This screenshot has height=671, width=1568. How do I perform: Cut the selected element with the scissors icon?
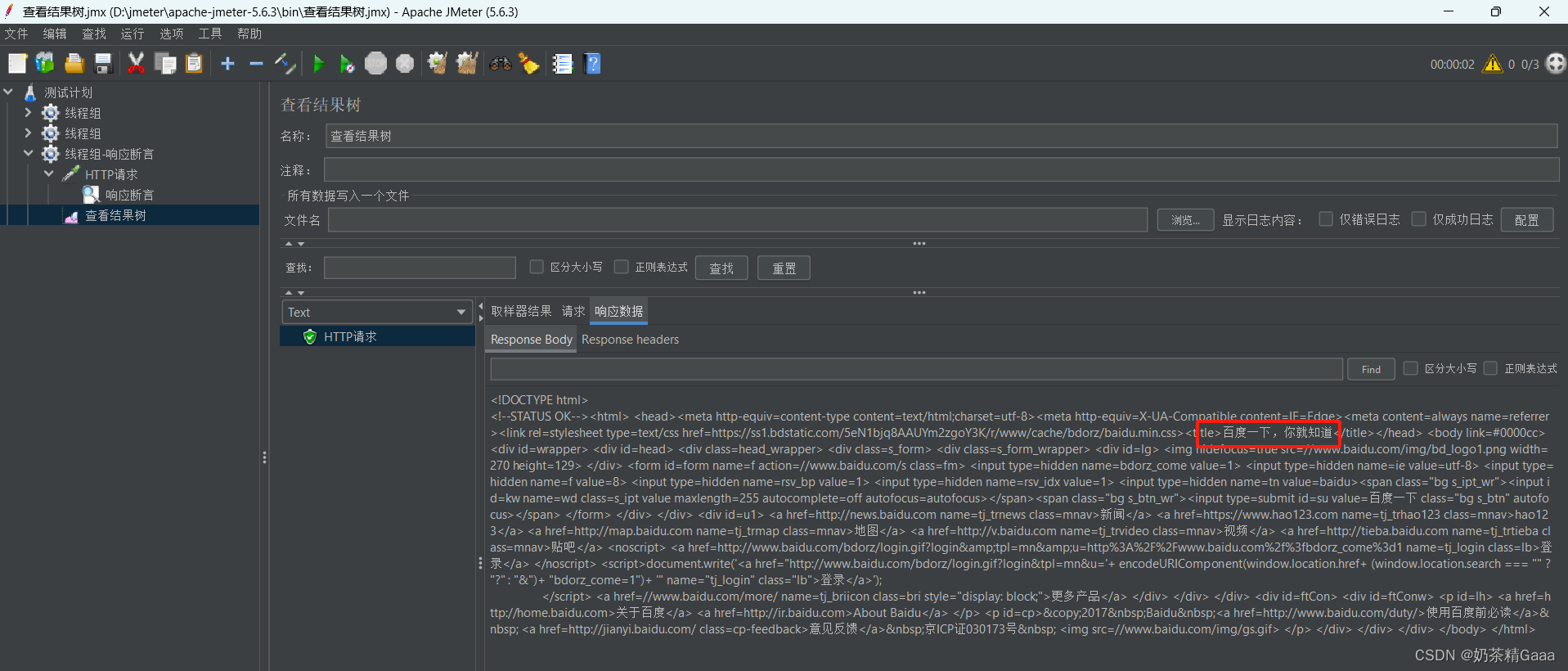[x=136, y=64]
